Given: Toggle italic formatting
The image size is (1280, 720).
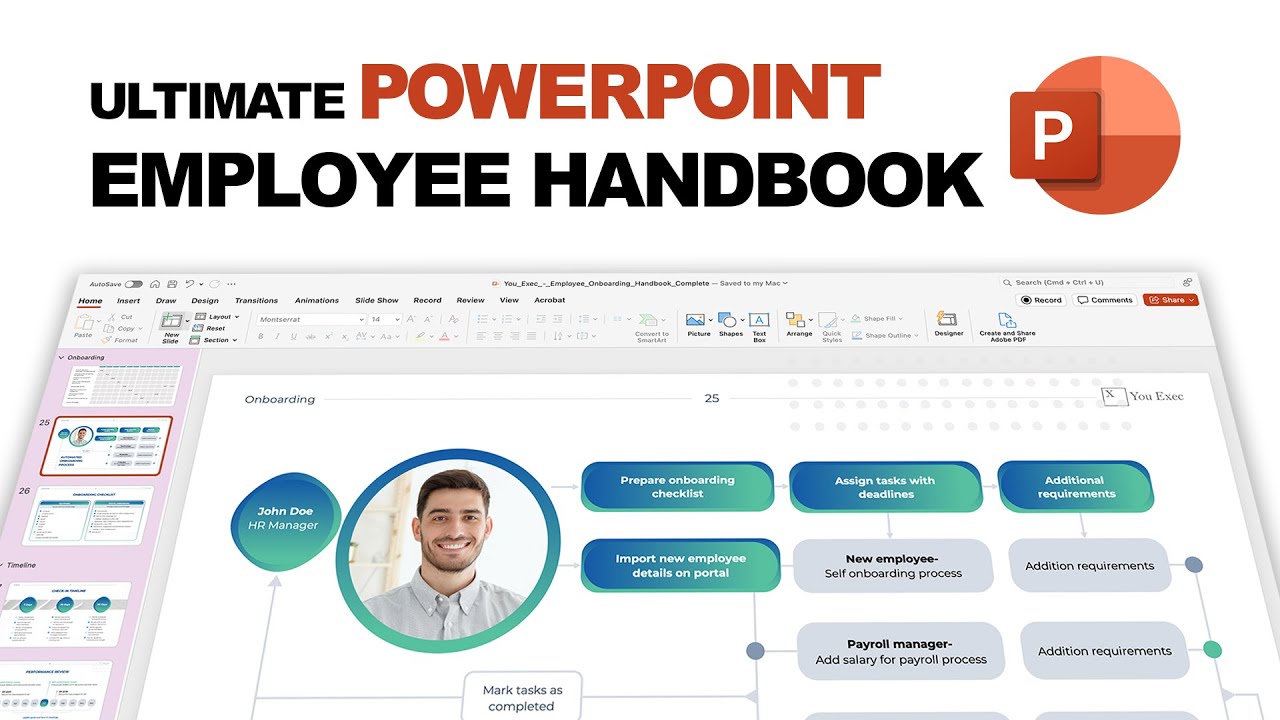Looking at the screenshot, I should (x=276, y=336).
